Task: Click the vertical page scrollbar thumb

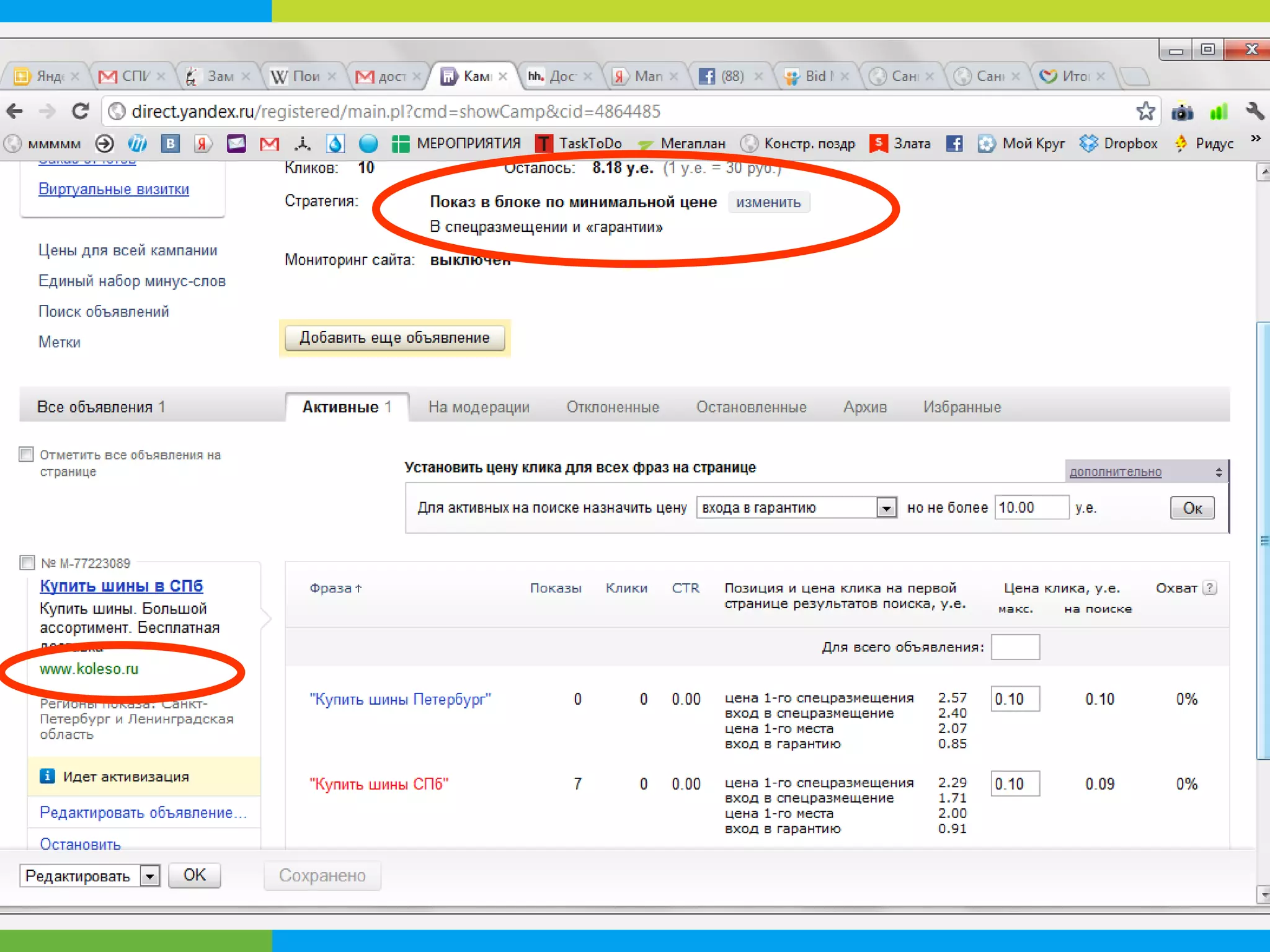Action: tap(1263, 539)
